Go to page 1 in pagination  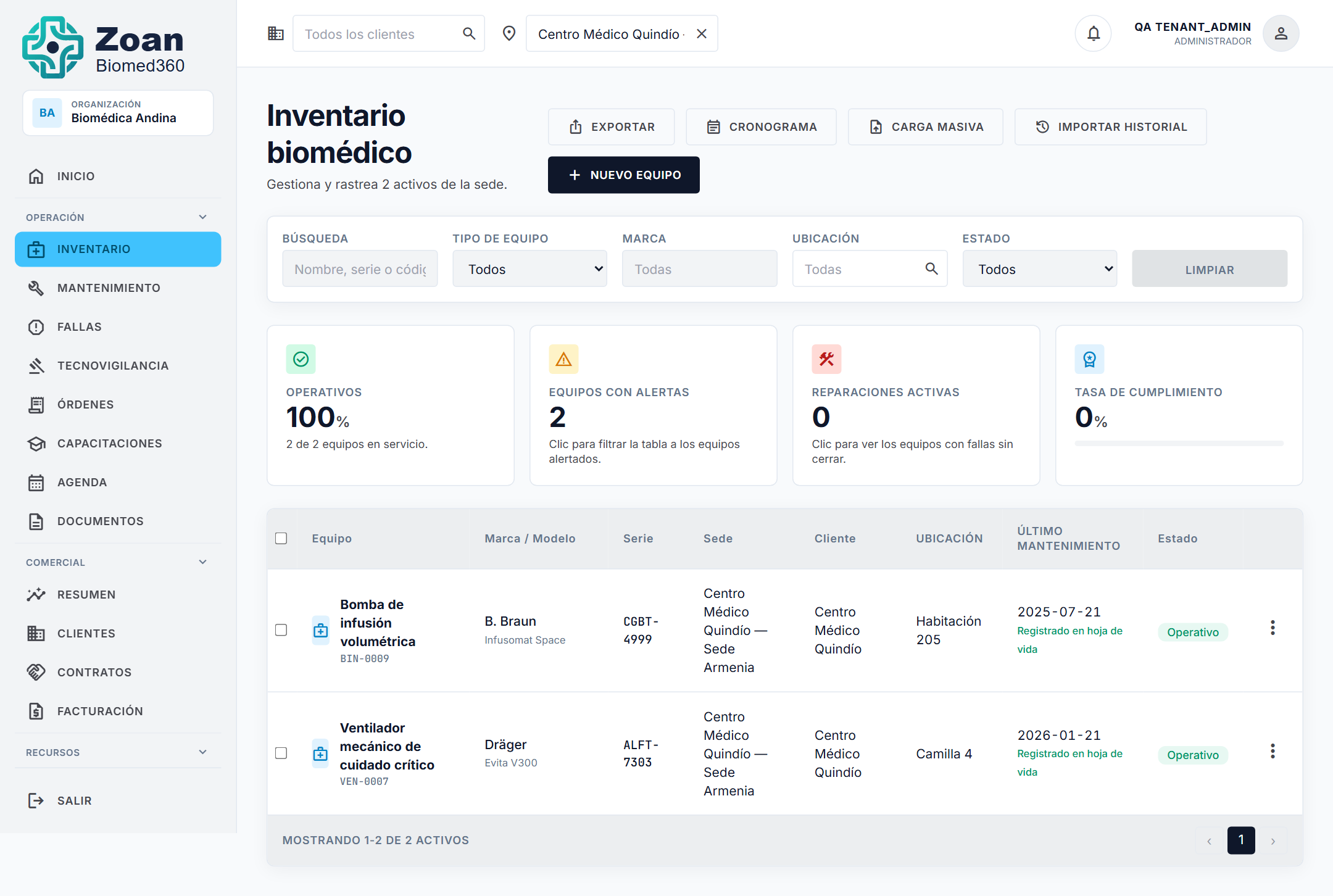tap(1241, 840)
